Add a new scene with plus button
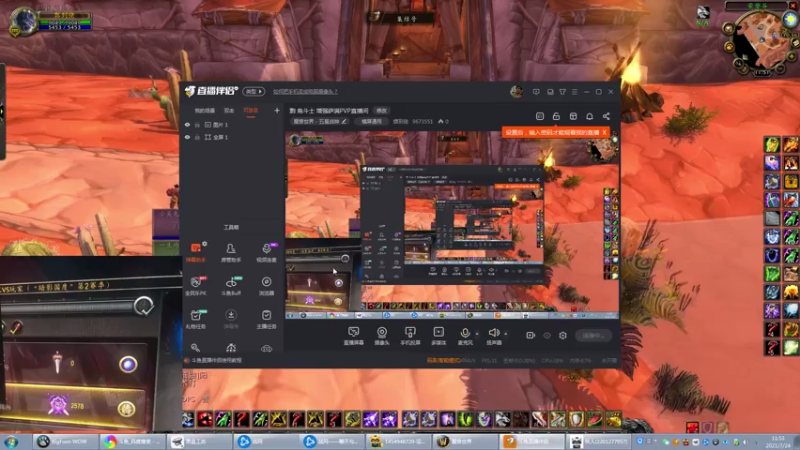 click(277, 110)
